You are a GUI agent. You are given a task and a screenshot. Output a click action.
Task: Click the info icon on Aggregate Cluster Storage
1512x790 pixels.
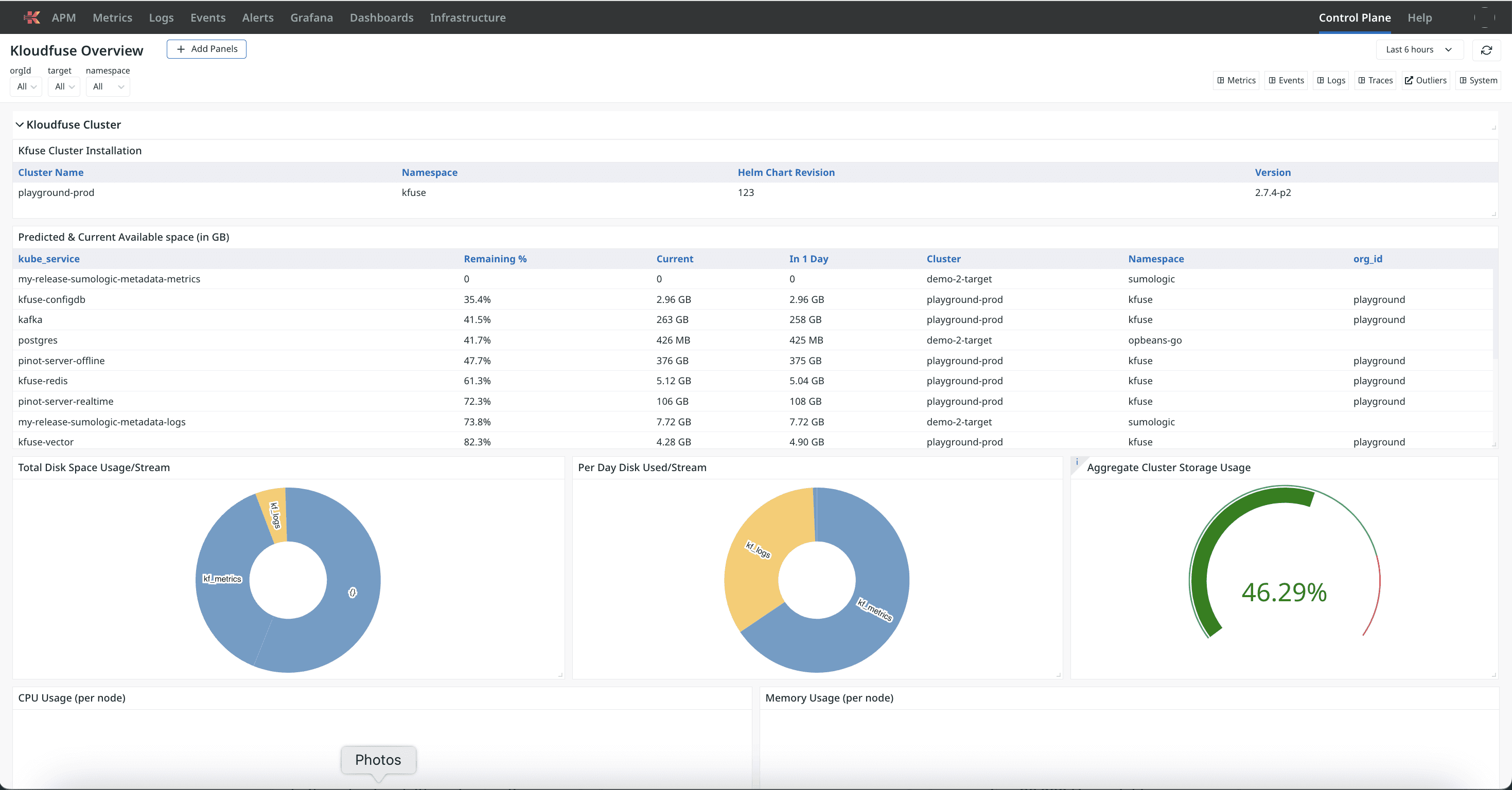1077,462
